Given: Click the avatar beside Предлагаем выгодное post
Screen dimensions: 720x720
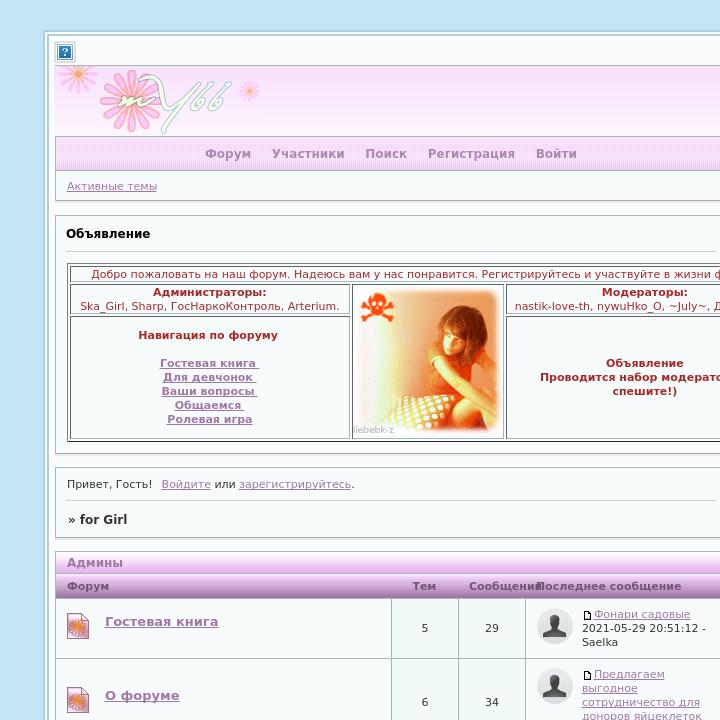Looking at the screenshot, I should point(555,686).
